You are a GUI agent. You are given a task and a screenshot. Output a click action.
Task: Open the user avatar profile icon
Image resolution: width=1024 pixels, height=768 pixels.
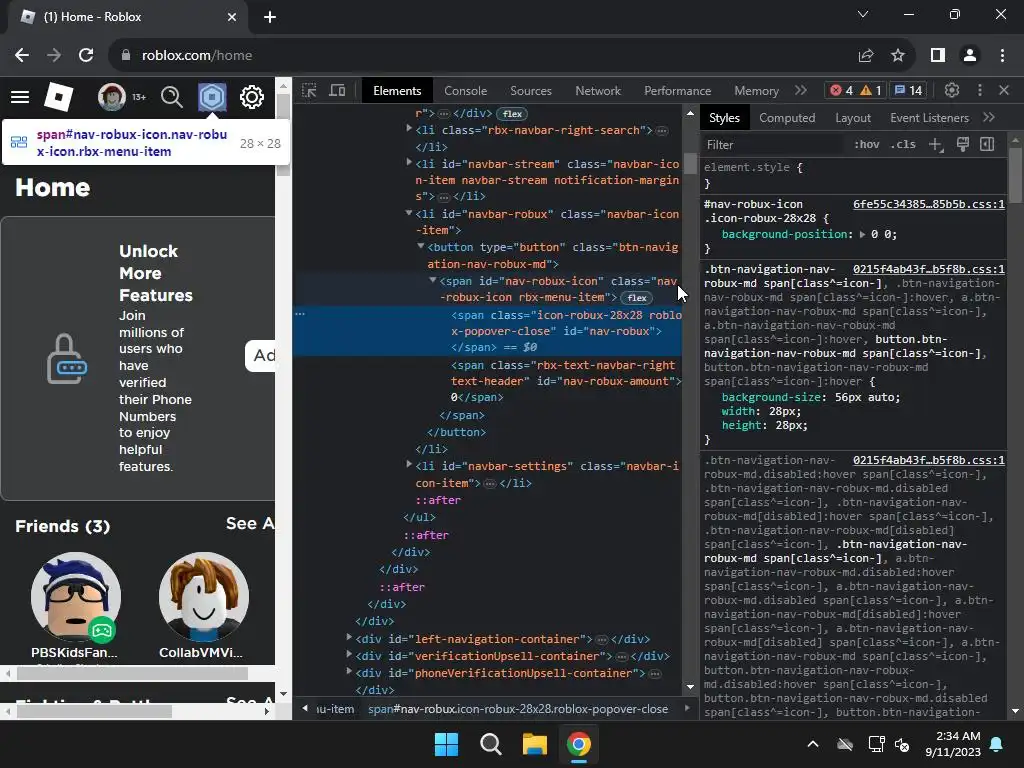[x=112, y=97]
